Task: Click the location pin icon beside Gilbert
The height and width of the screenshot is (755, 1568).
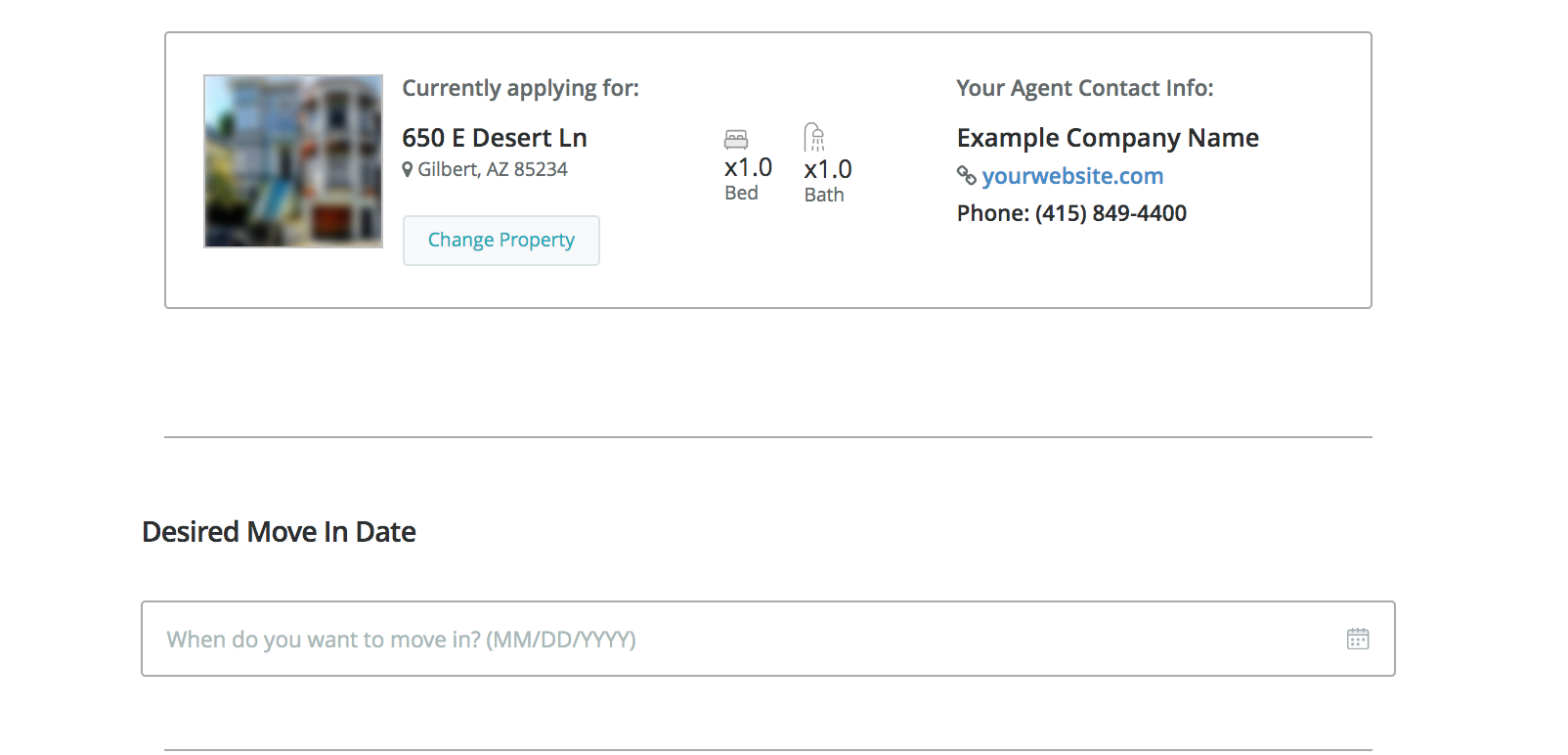Action: coord(408,169)
